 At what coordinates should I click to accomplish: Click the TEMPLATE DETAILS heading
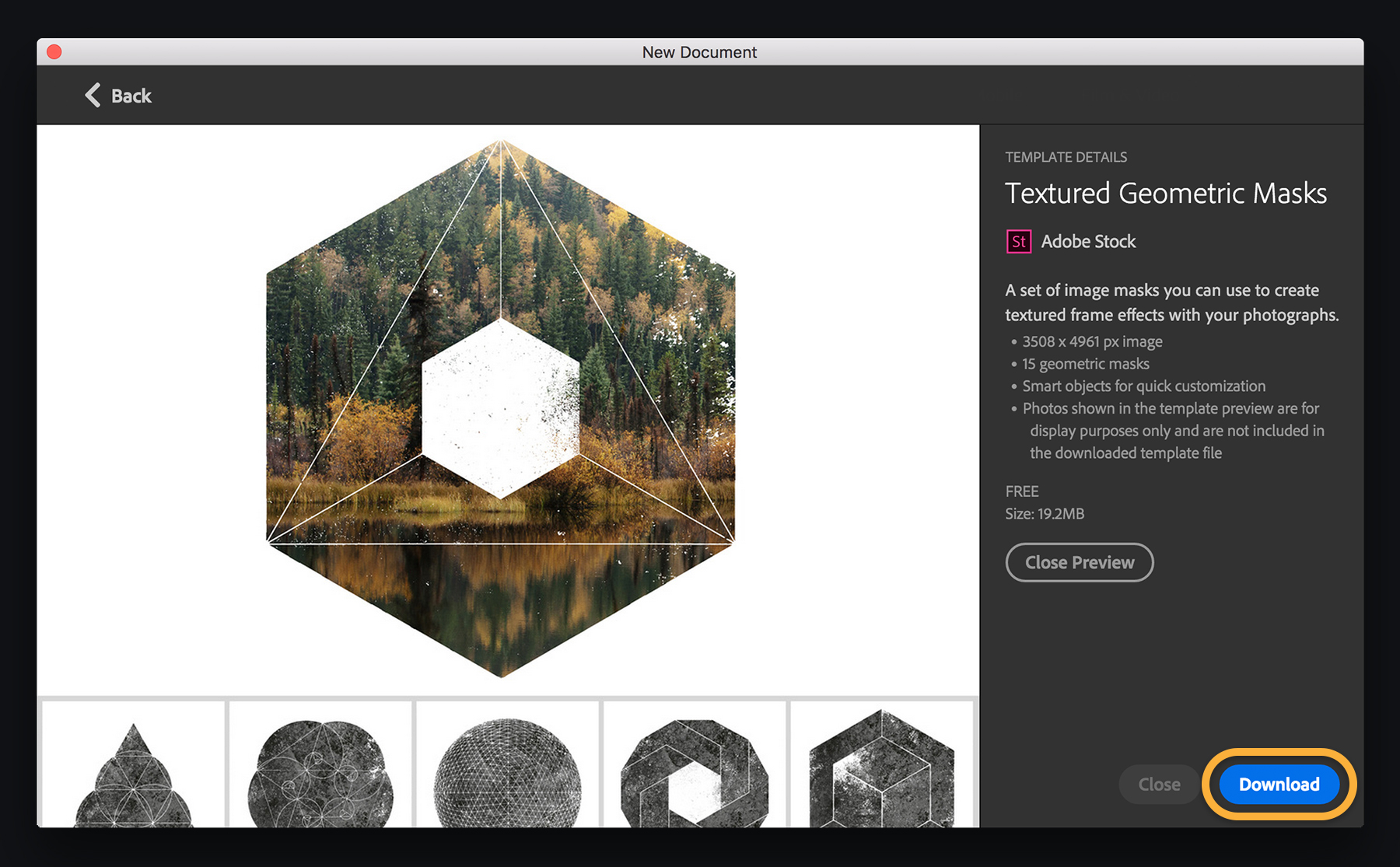click(x=1066, y=156)
